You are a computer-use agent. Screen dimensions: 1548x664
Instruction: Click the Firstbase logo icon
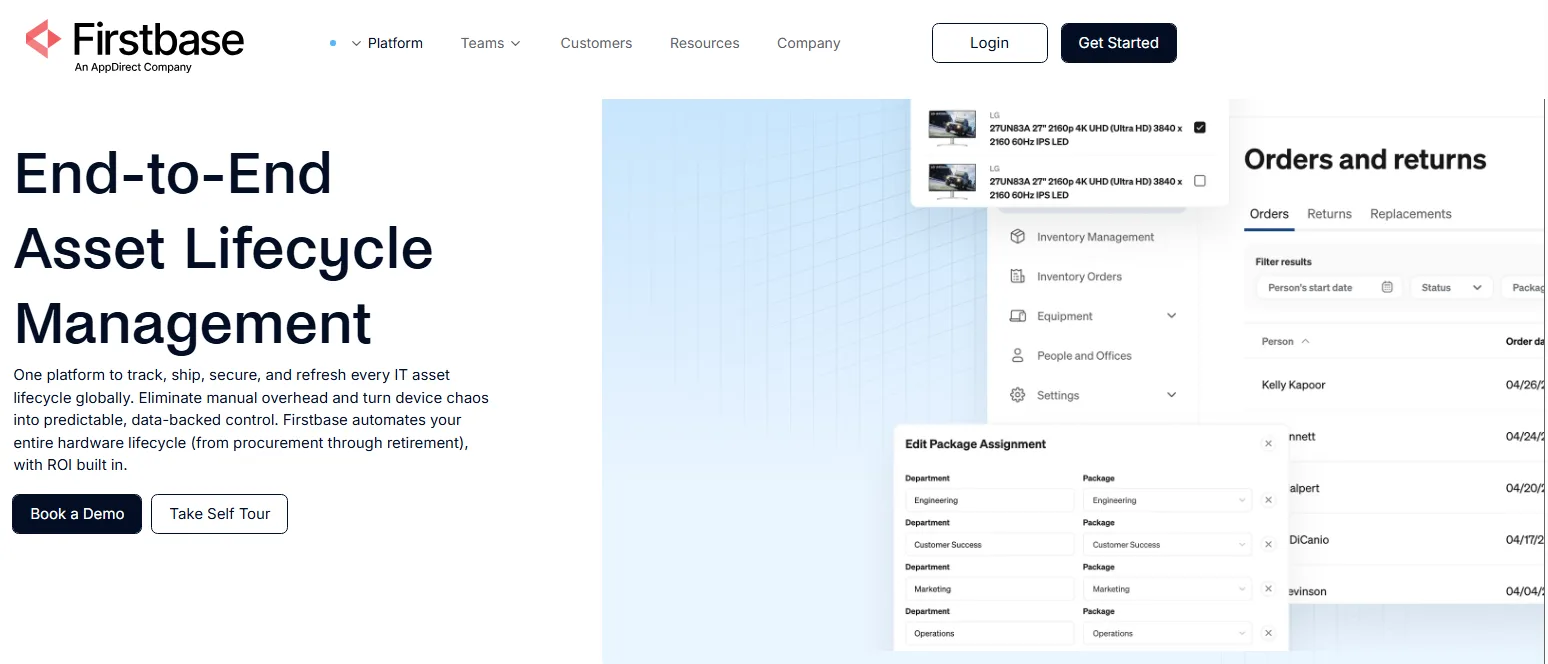(x=44, y=39)
